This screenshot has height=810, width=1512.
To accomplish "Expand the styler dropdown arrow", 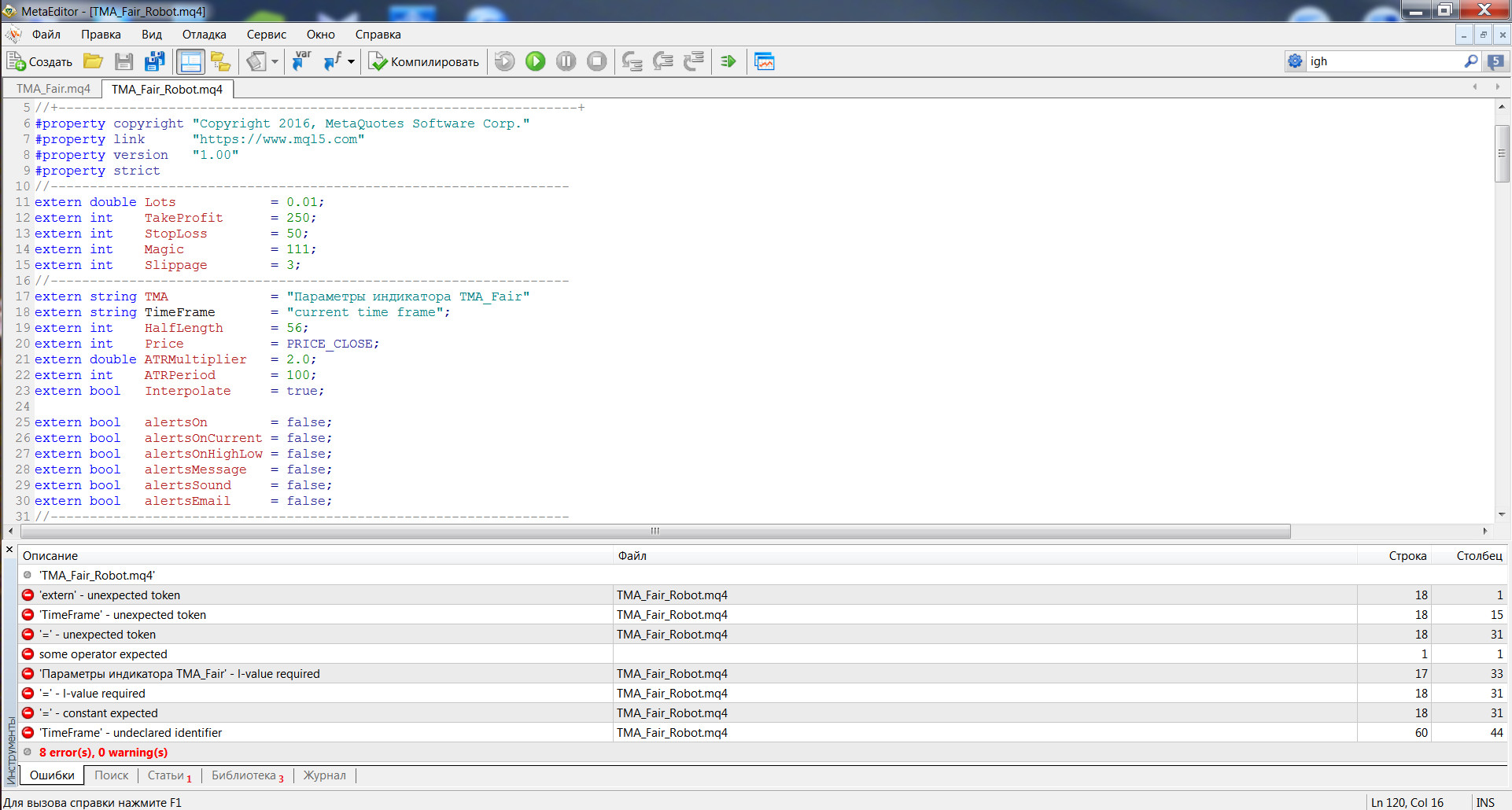I will pyautogui.click(x=275, y=61).
